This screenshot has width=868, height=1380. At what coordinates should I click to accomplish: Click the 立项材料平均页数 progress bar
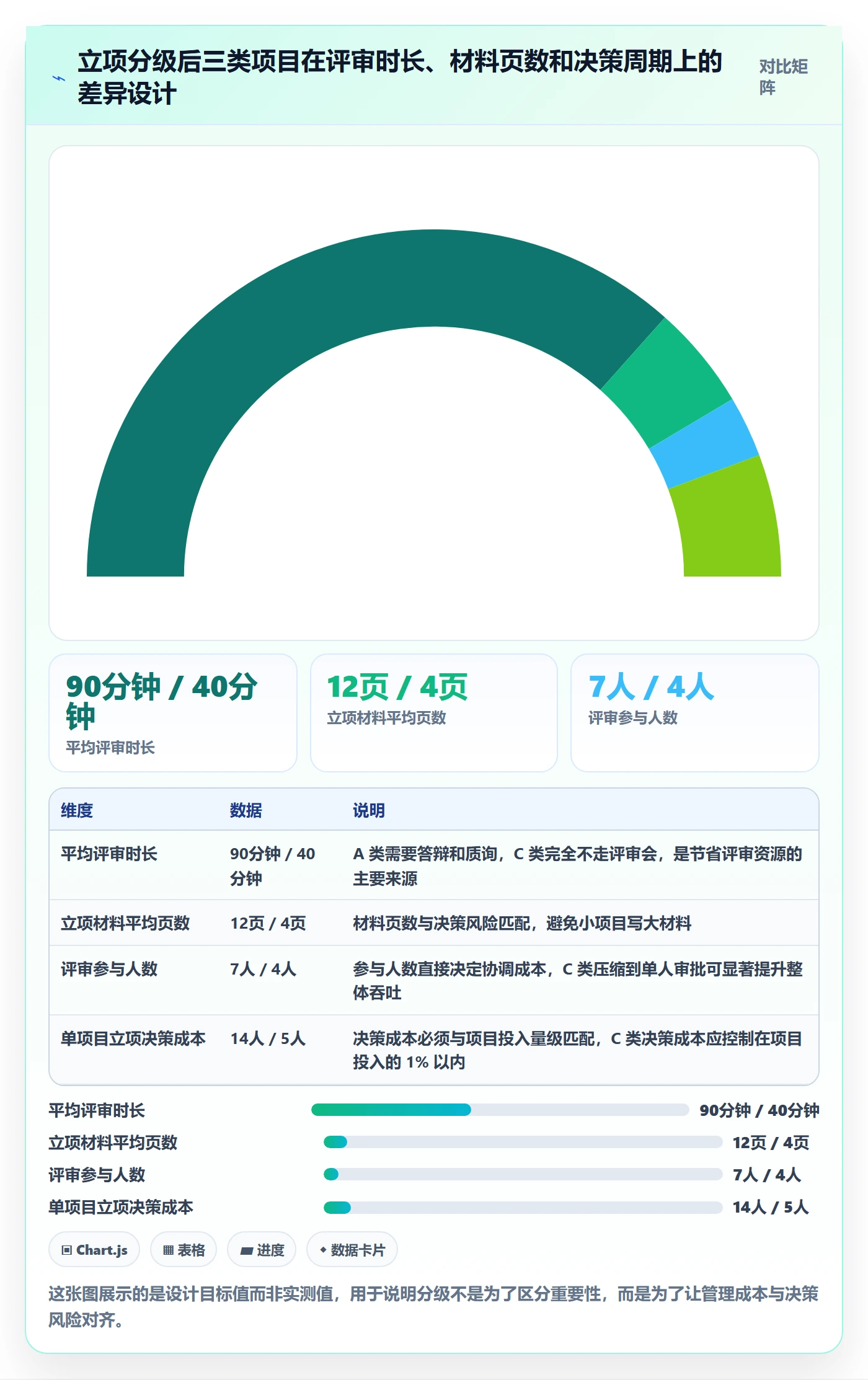pyautogui.click(x=523, y=1142)
